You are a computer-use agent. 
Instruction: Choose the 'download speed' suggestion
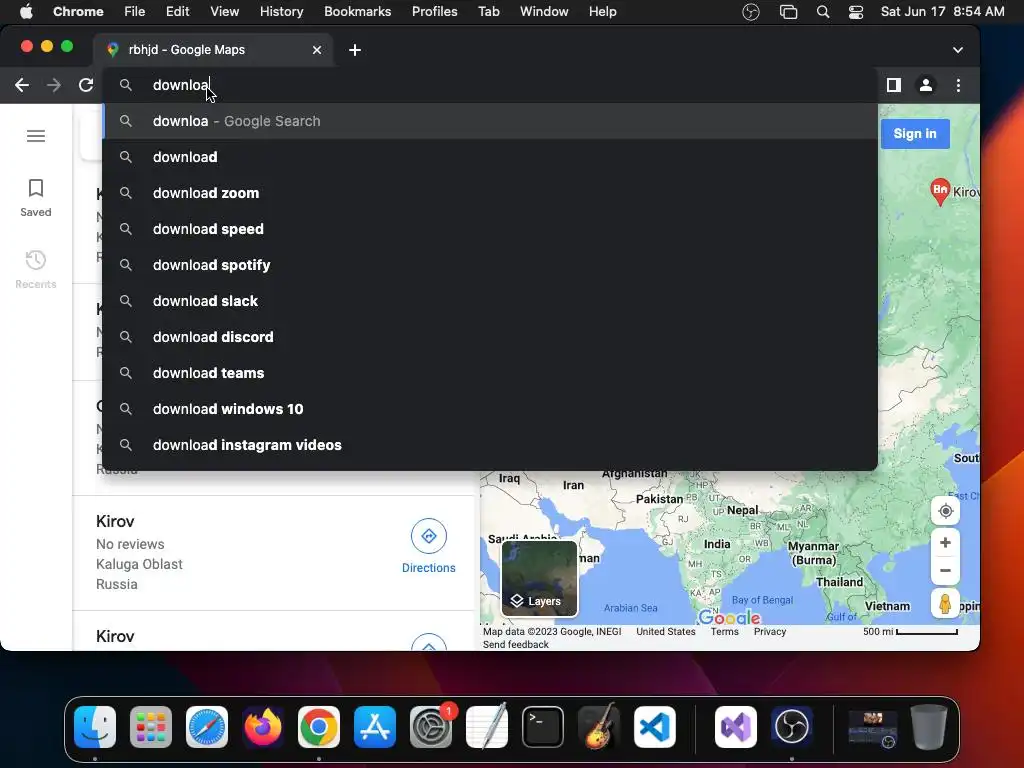pyautogui.click(x=490, y=229)
